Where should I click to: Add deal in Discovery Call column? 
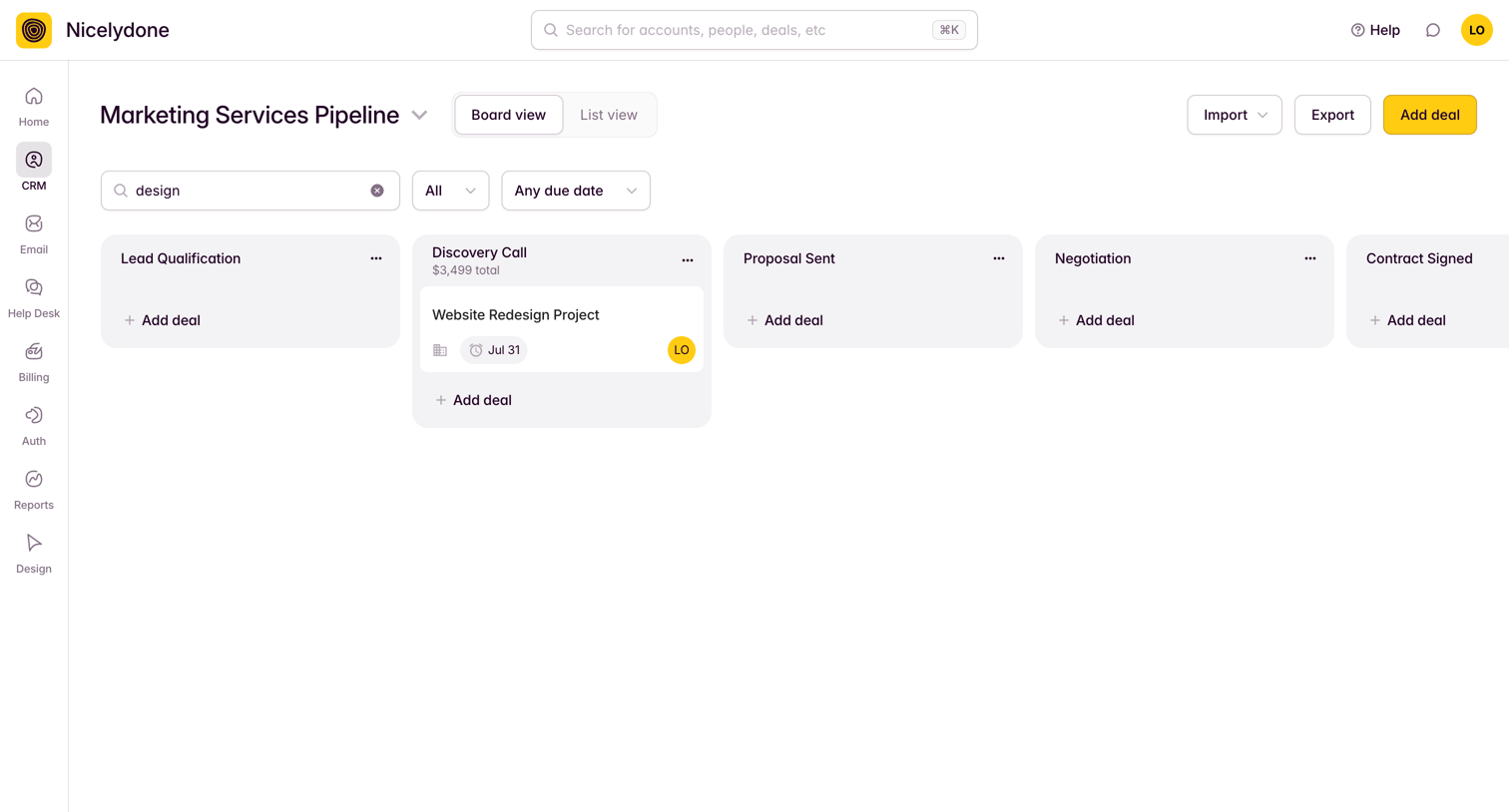(473, 400)
